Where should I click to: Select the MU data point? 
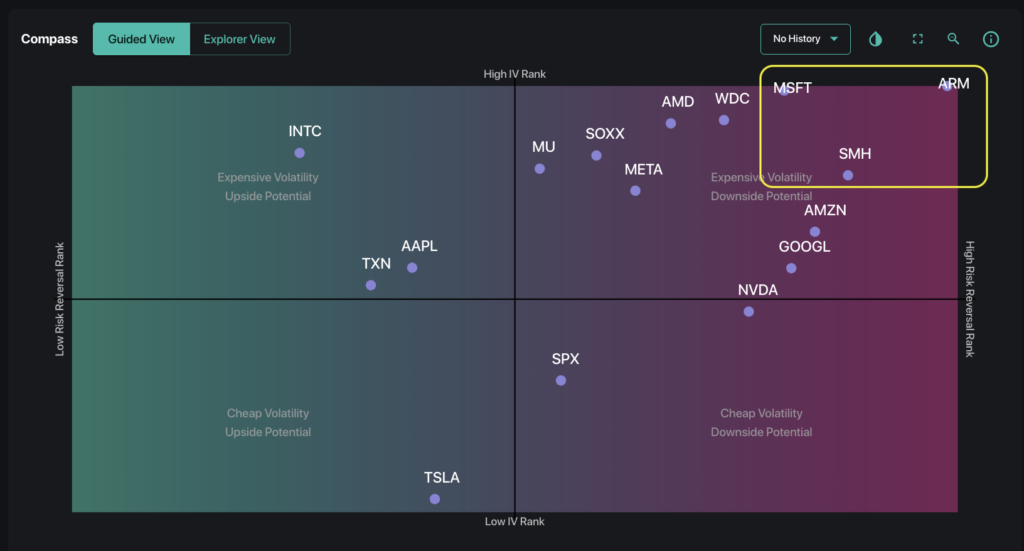[540, 168]
